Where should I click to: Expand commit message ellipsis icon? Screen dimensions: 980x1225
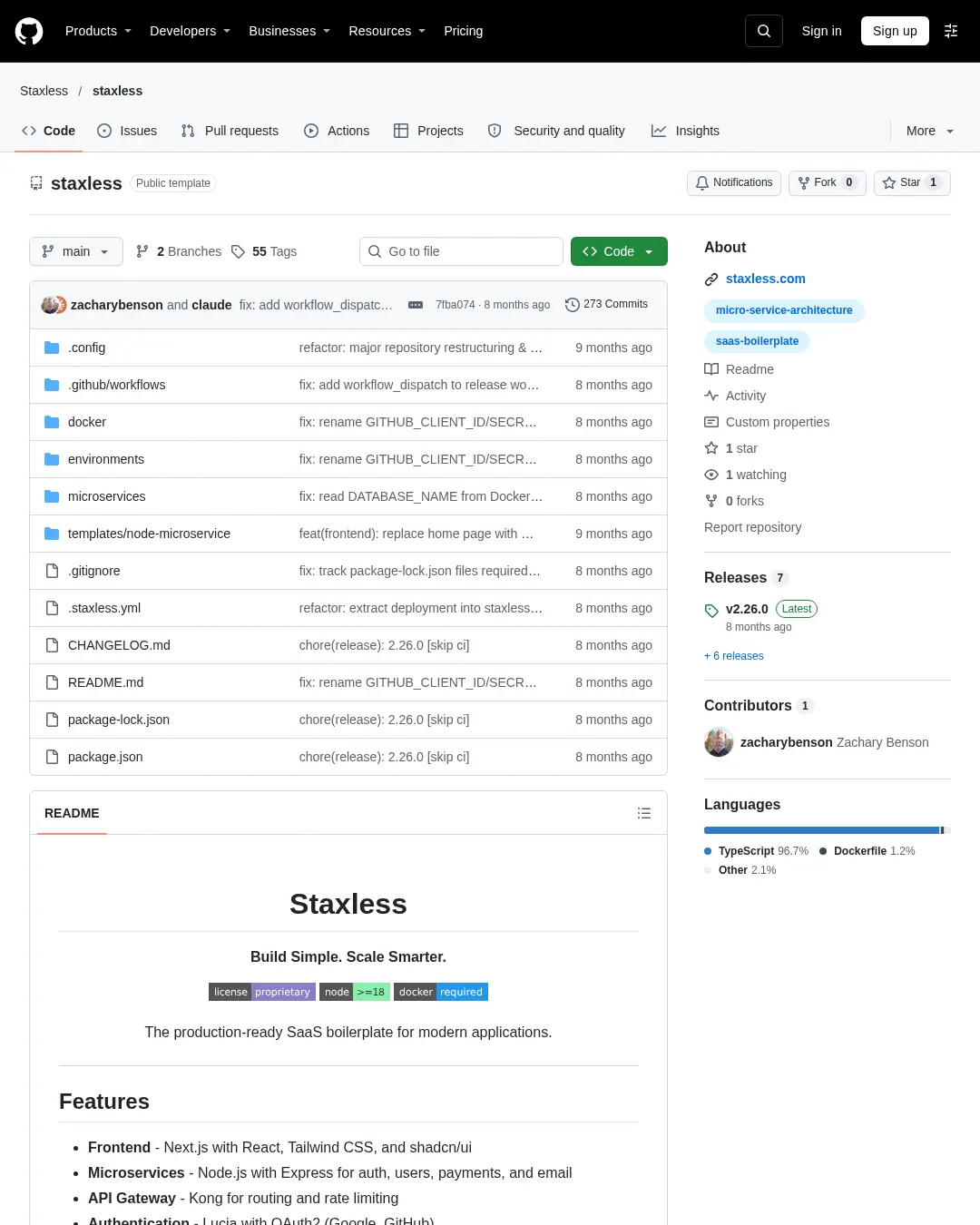click(x=416, y=305)
